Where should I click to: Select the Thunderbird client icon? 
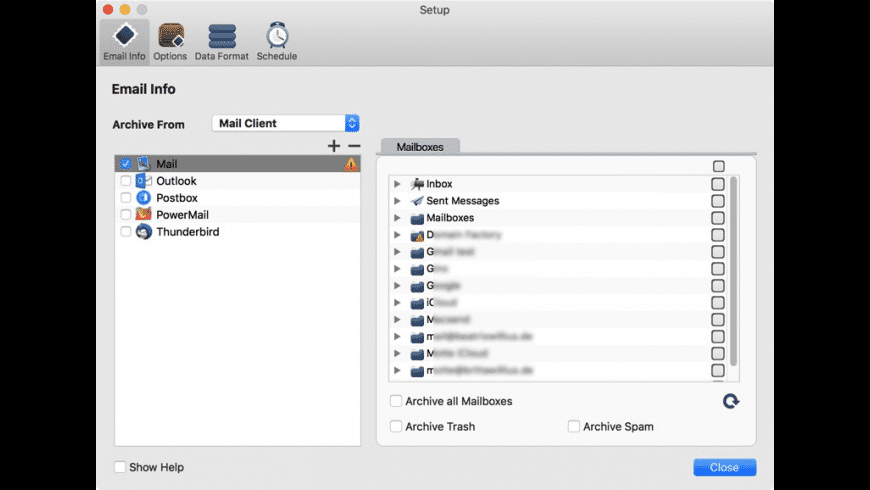click(143, 232)
